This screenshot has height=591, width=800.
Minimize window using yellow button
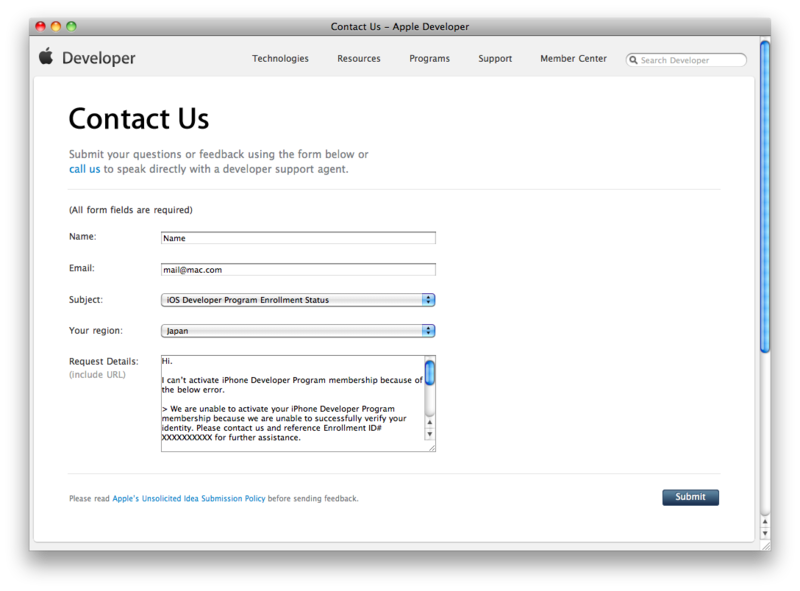[x=56, y=26]
